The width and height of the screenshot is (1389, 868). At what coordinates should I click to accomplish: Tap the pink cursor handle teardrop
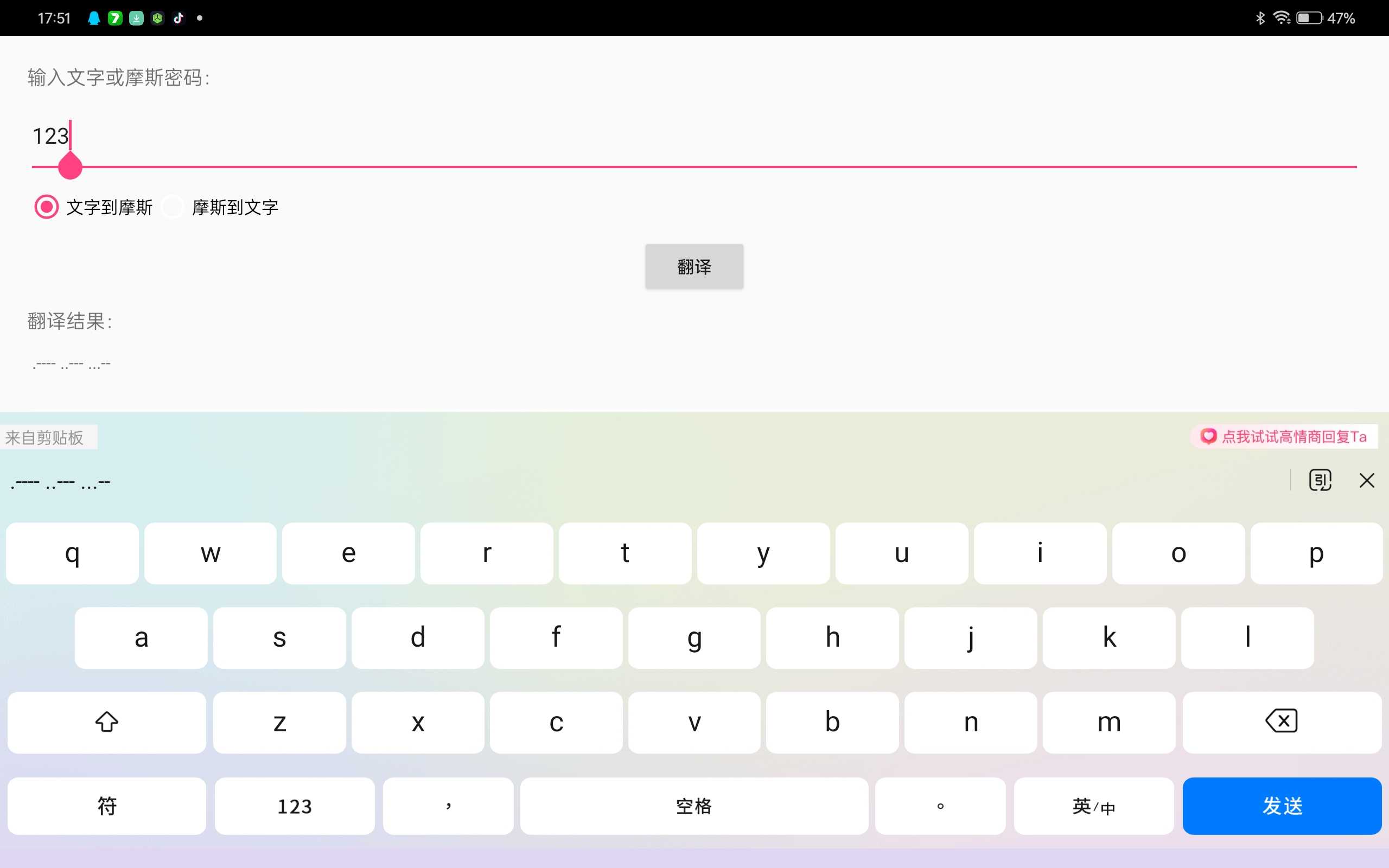[x=70, y=167]
